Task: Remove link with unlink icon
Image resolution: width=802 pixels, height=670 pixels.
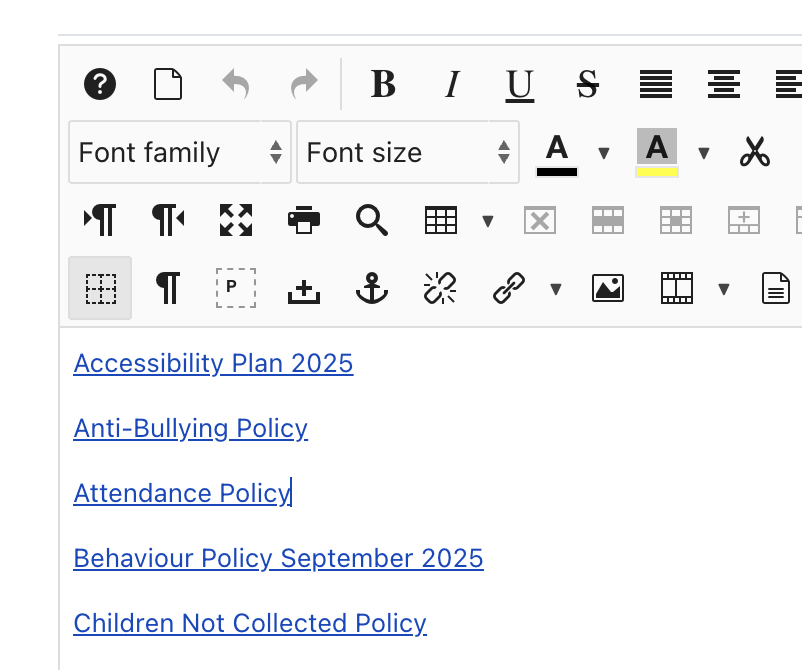Action: (x=440, y=289)
